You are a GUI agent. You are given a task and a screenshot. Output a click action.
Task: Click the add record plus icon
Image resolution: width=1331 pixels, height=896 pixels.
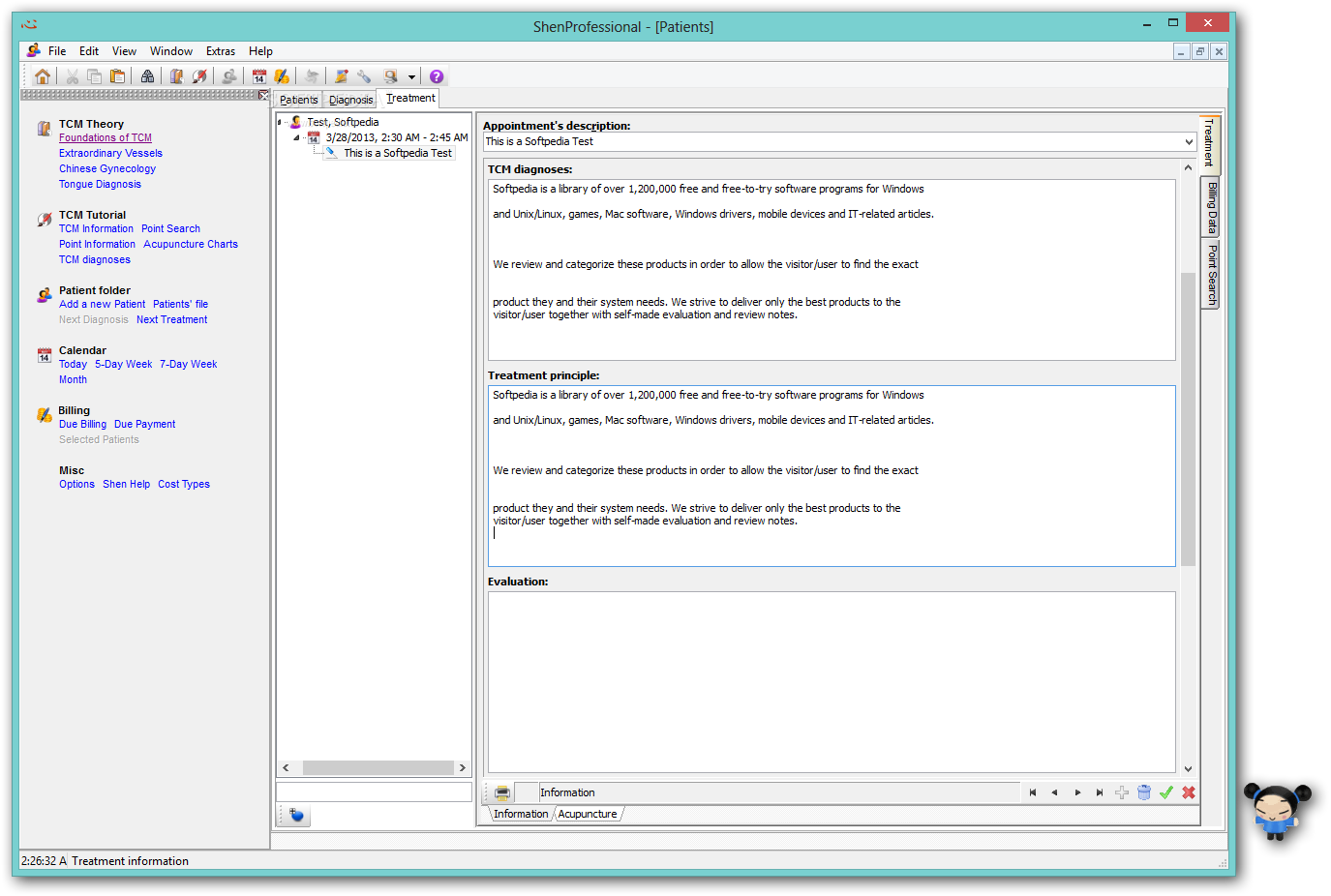pos(1122,792)
